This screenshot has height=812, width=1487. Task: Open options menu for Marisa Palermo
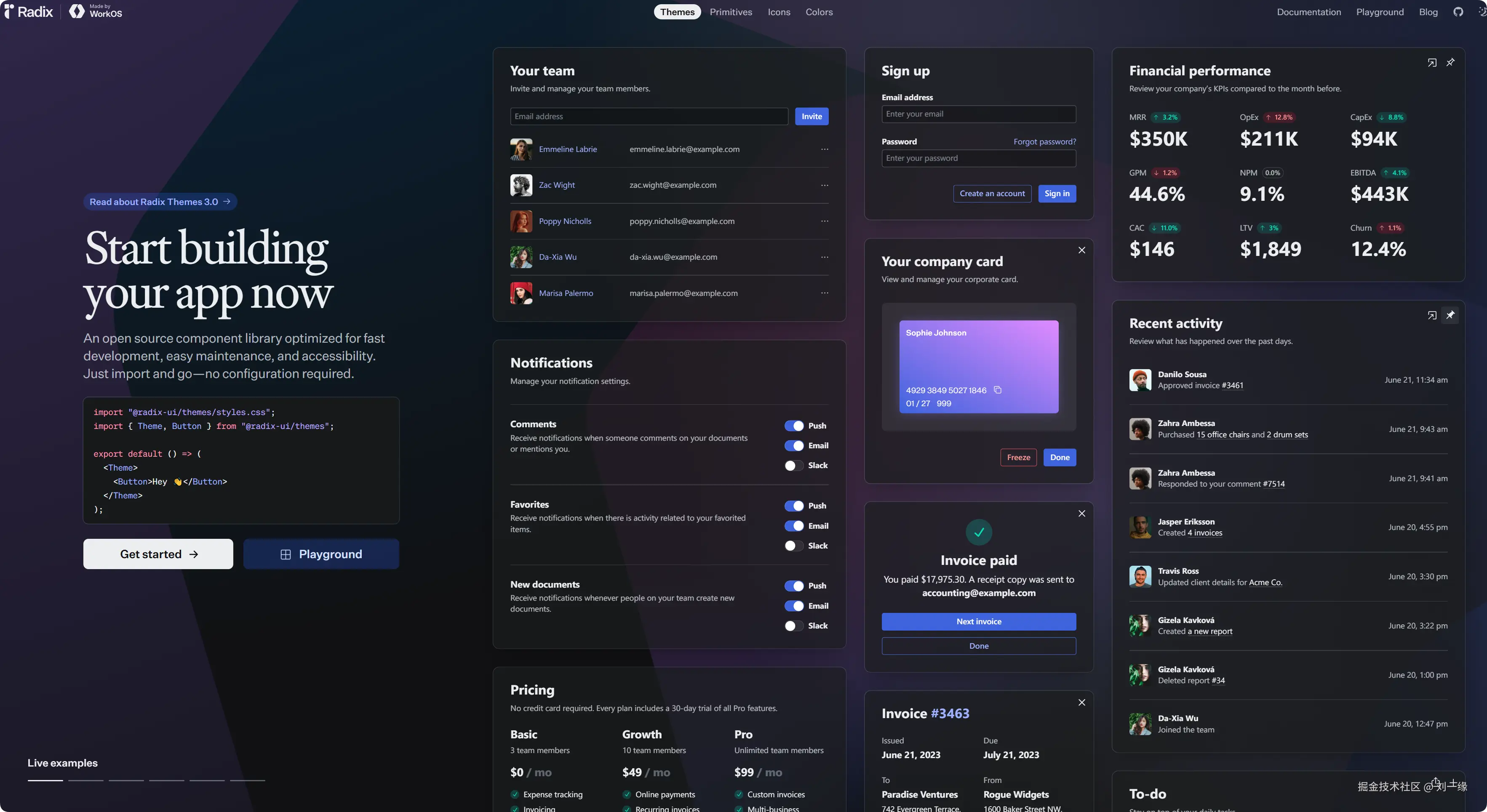tap(824, 293)
